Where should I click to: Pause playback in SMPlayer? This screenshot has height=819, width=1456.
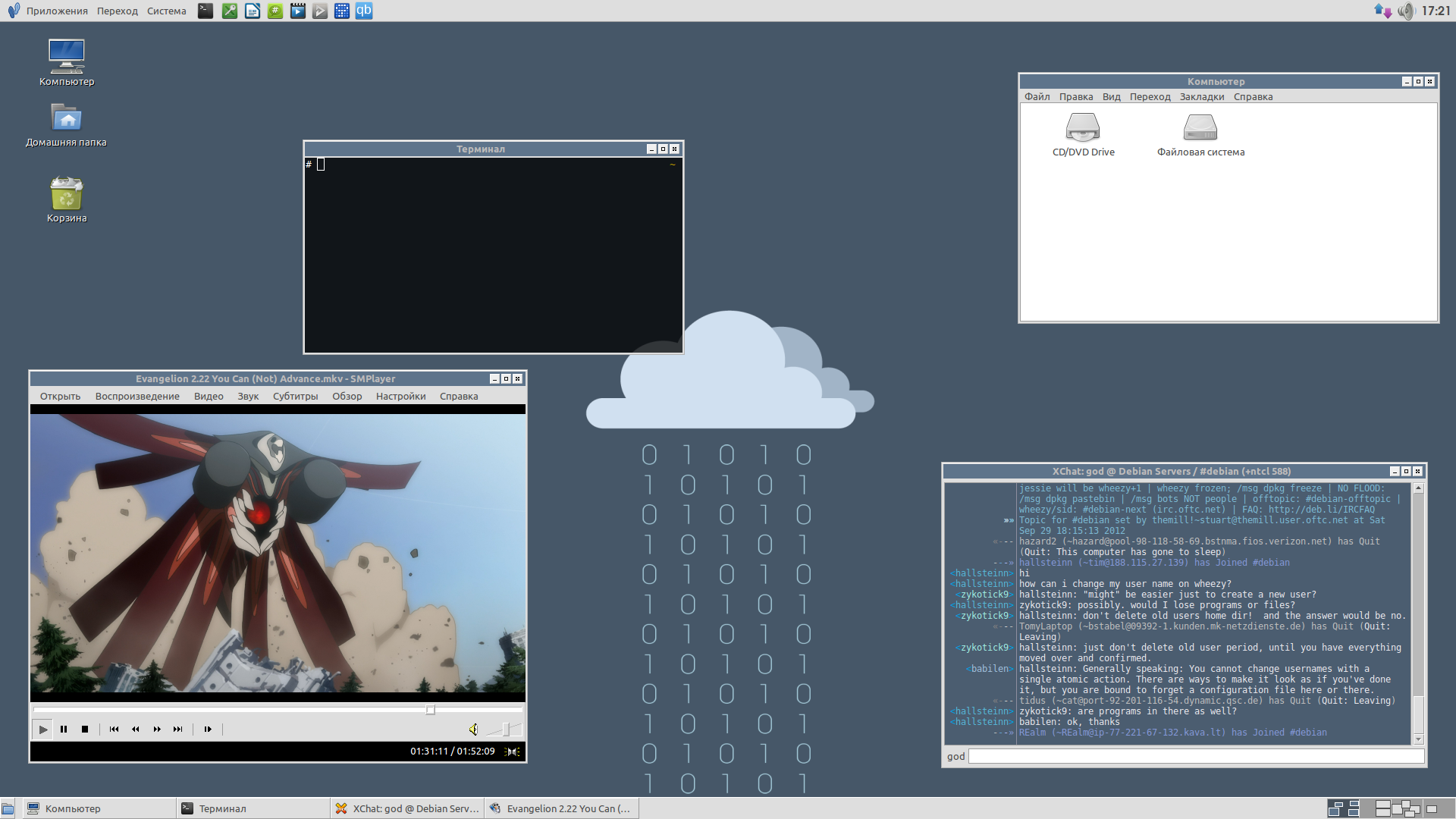(64, 730)
